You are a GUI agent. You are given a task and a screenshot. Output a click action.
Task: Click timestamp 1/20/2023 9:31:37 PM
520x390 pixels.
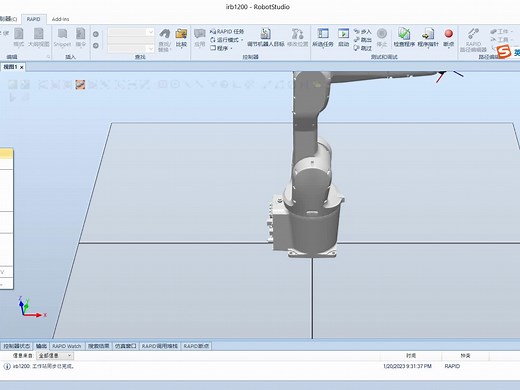407,366
